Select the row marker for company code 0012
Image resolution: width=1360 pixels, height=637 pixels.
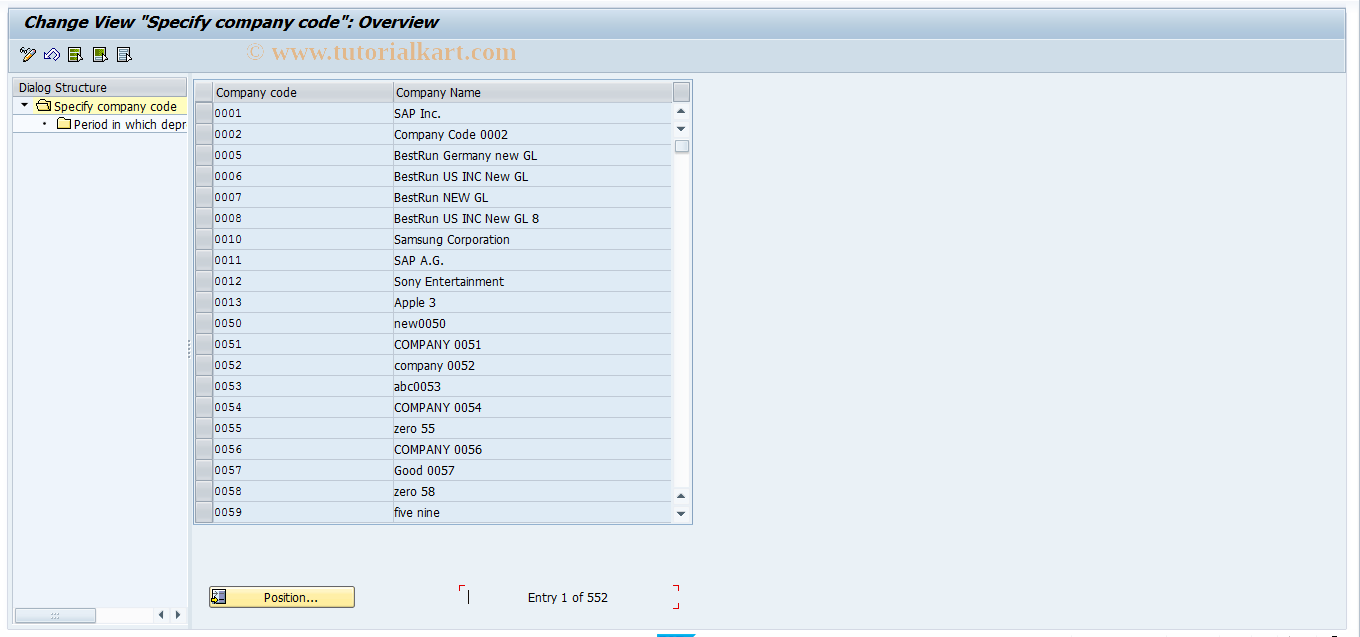tap(204, 281)
